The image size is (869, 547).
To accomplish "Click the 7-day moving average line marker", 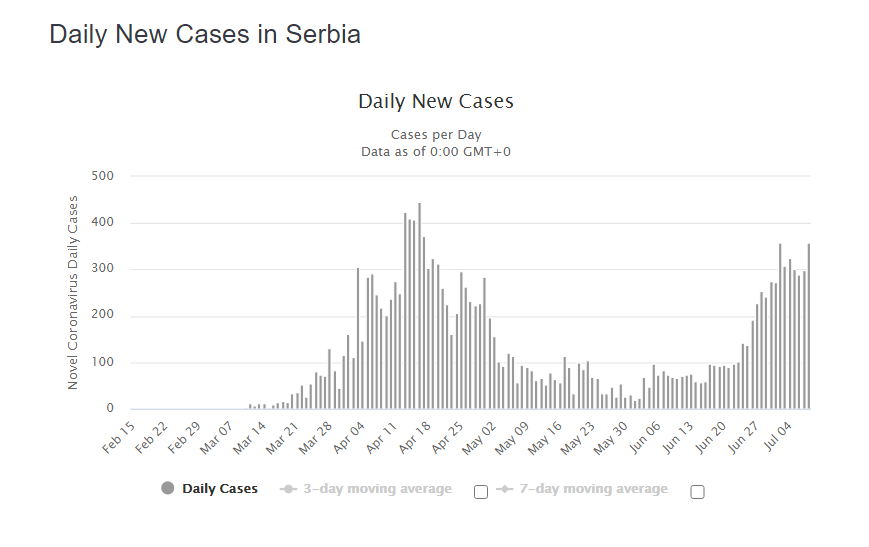I will point(505,489).
